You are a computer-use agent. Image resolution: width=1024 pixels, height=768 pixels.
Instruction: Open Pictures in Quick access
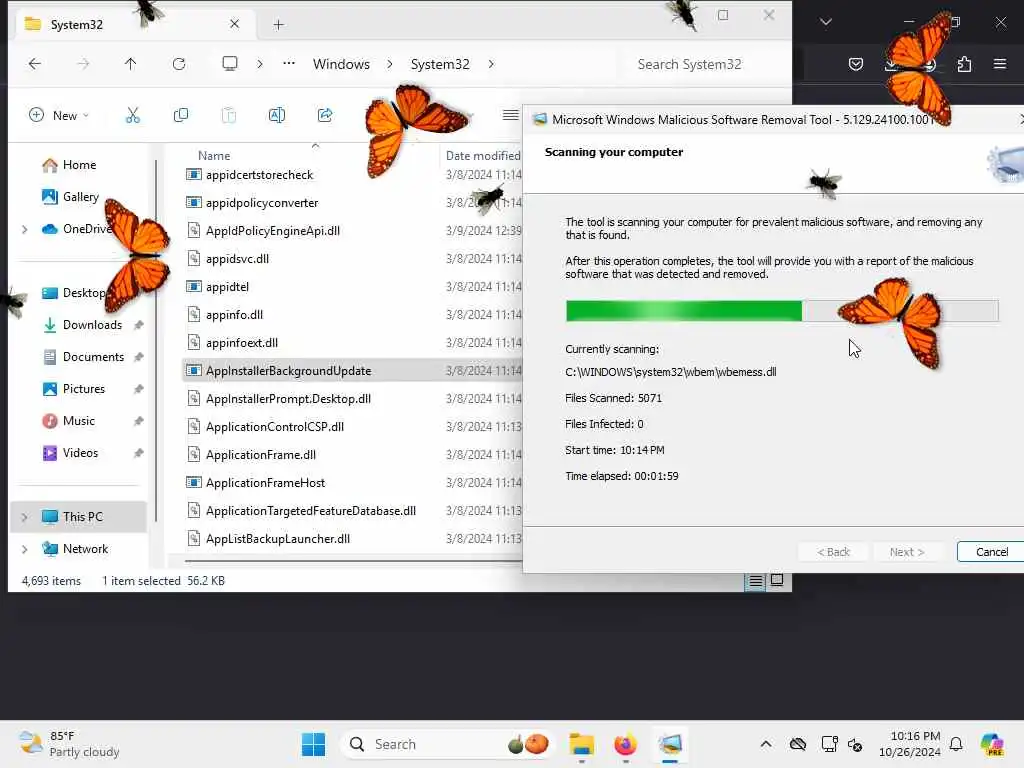[x=84, y=389]
